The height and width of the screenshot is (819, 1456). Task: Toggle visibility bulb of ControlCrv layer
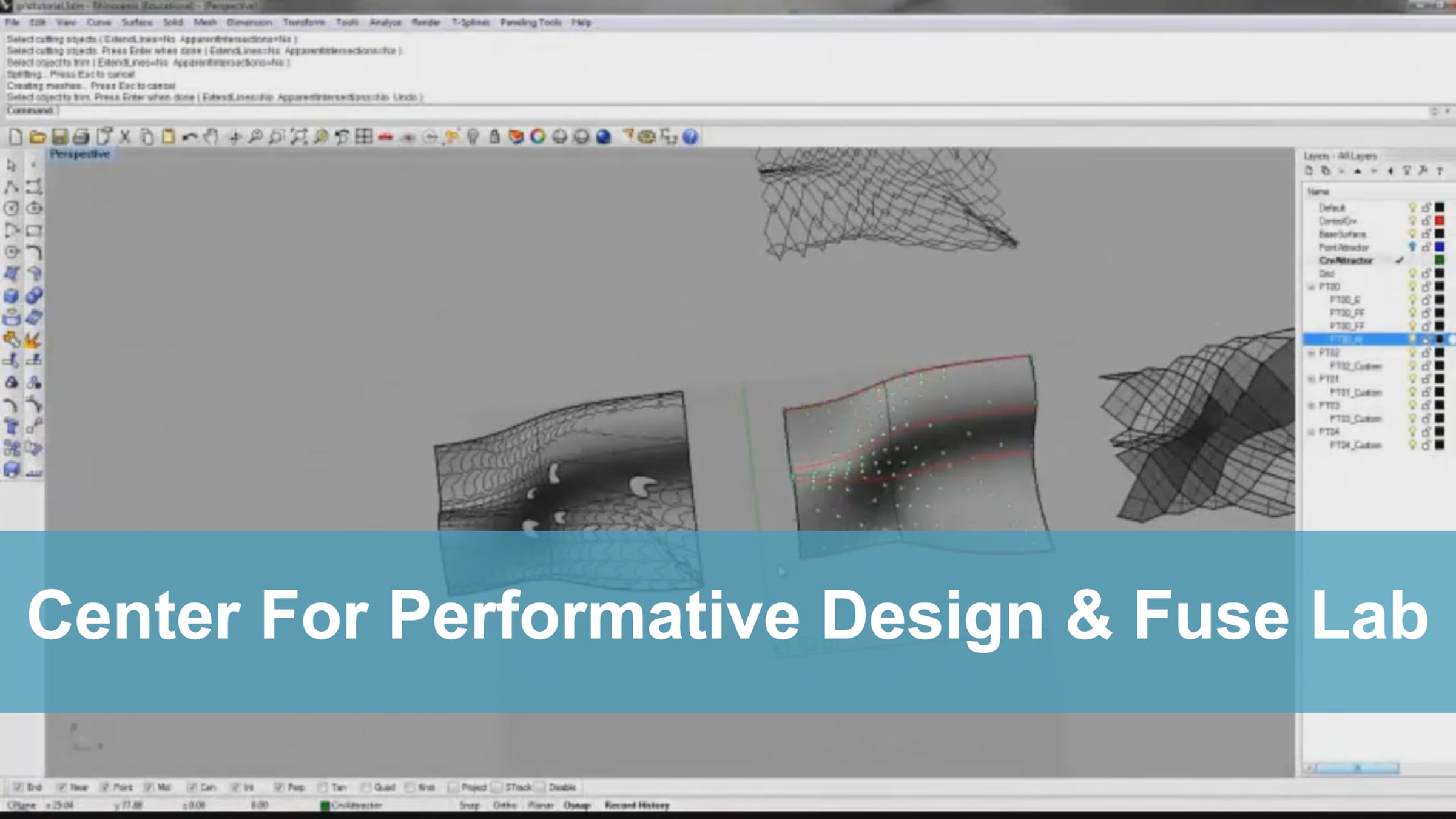[x=1412, y=221]
